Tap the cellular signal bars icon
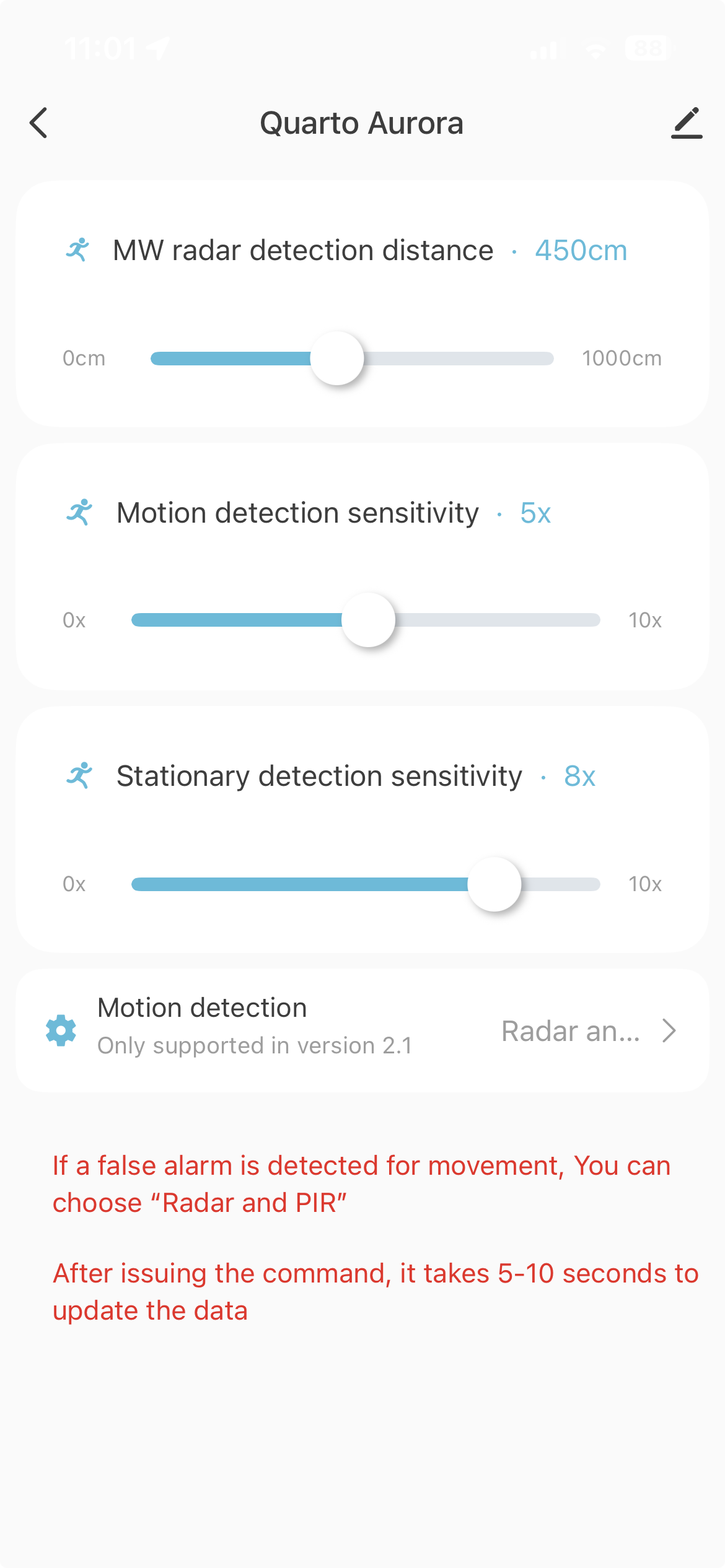 click(543, 50)
